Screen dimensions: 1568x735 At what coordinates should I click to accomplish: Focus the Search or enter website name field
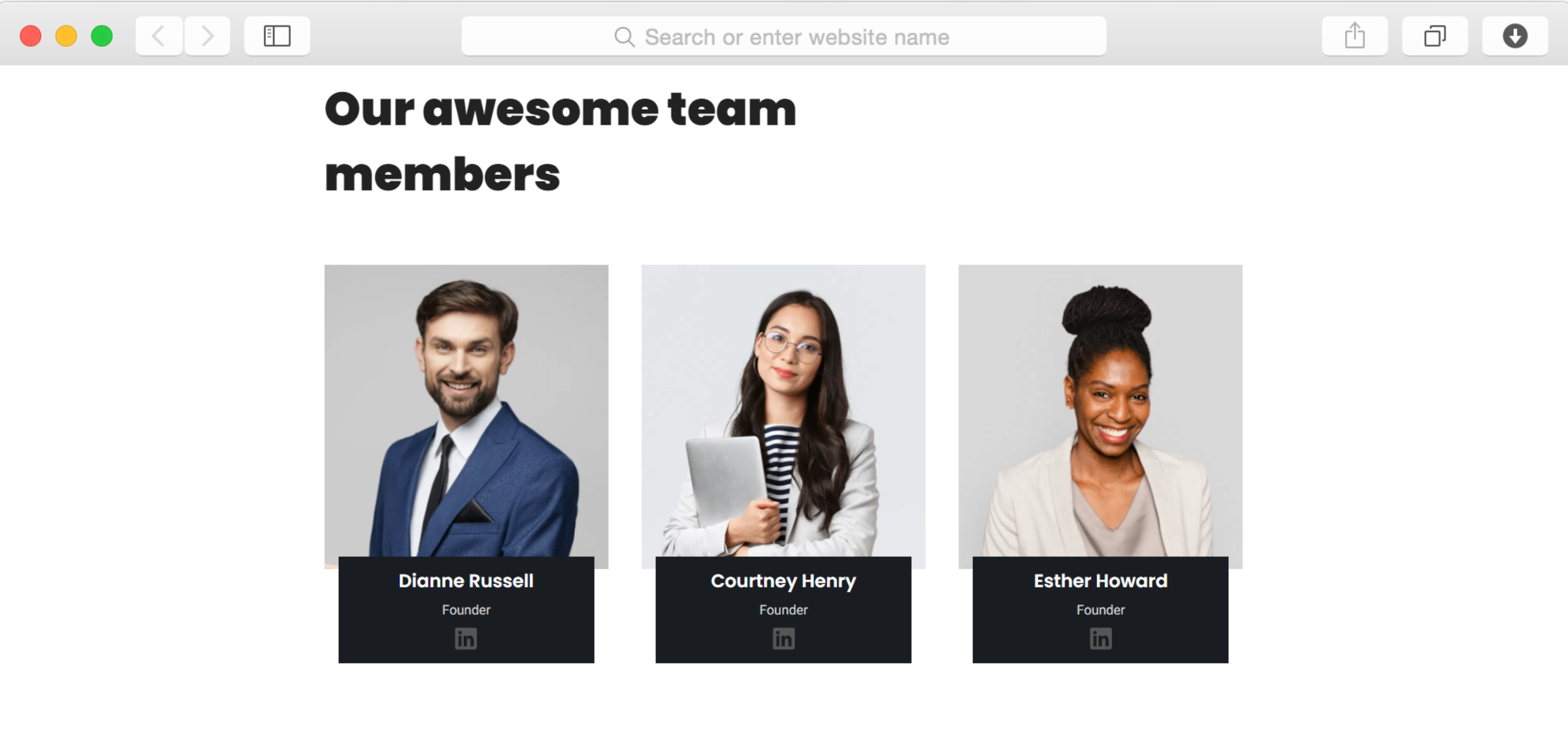click(x=784, y=36)
